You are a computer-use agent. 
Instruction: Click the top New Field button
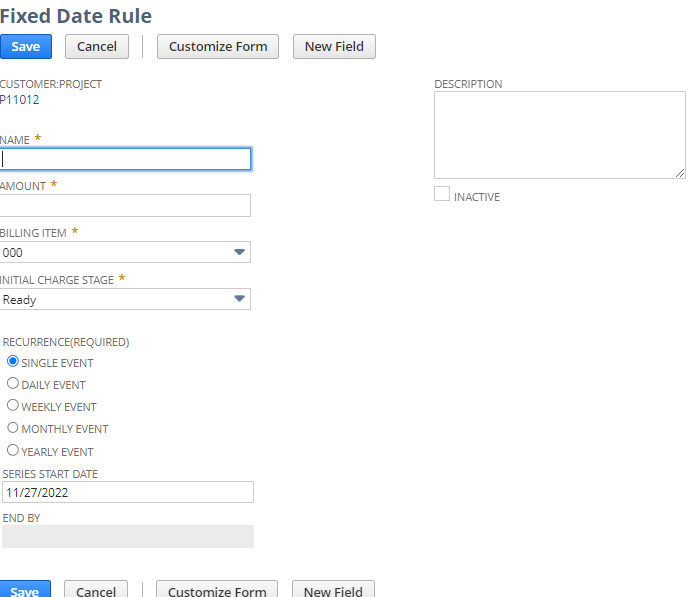[x=334, y=46]
